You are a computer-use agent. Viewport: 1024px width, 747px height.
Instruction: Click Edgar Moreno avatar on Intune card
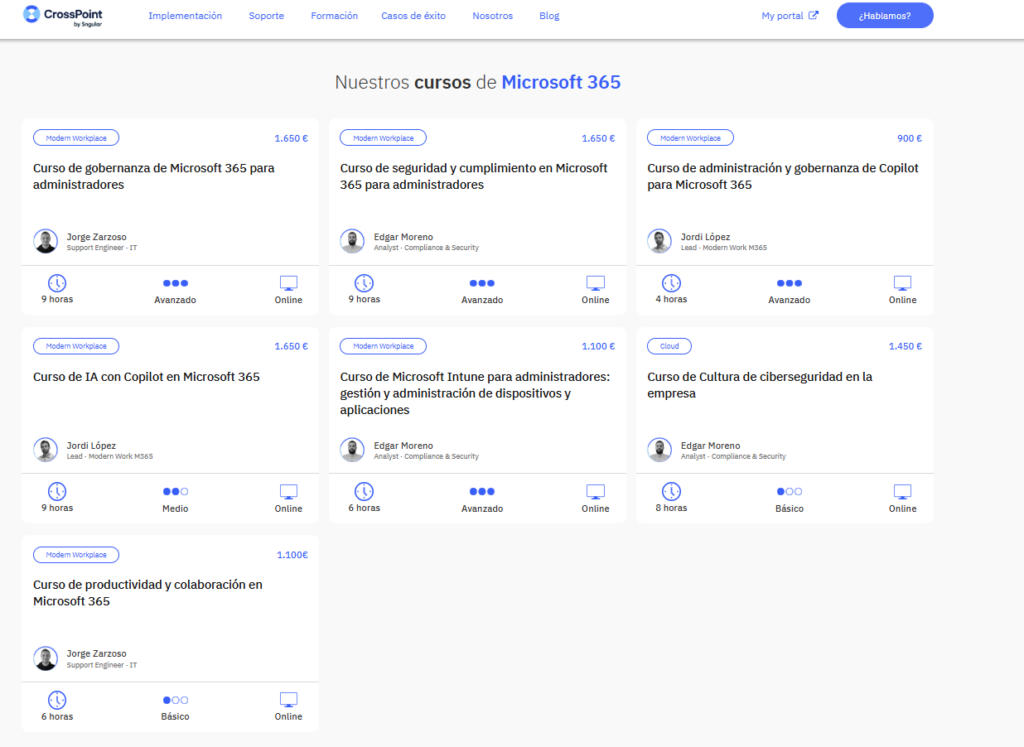pyautogui.click(x=353, y=450)
